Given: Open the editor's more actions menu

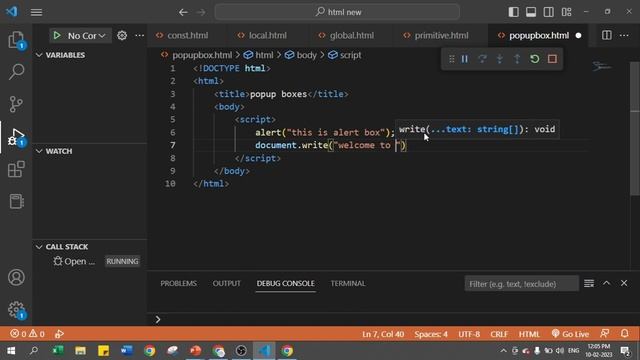Looking at the screenshot, I should click(x=624, y=36).
